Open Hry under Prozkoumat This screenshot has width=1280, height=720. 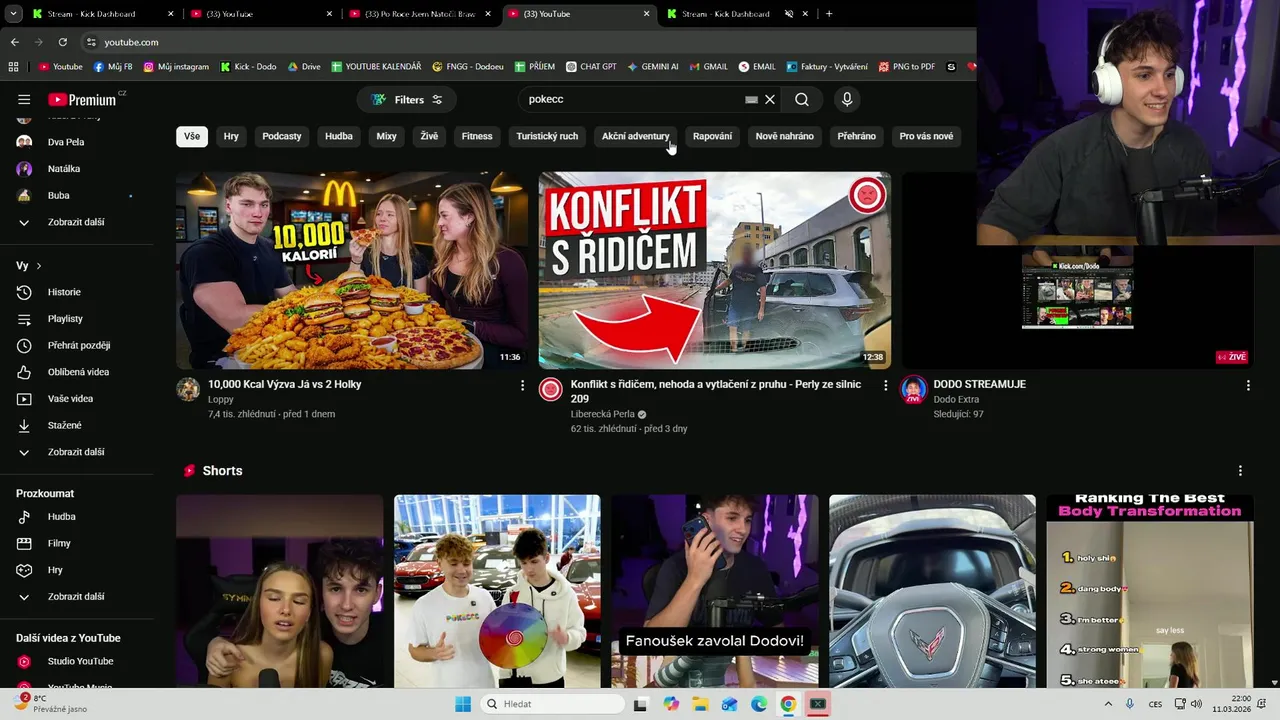coord(76,570)
